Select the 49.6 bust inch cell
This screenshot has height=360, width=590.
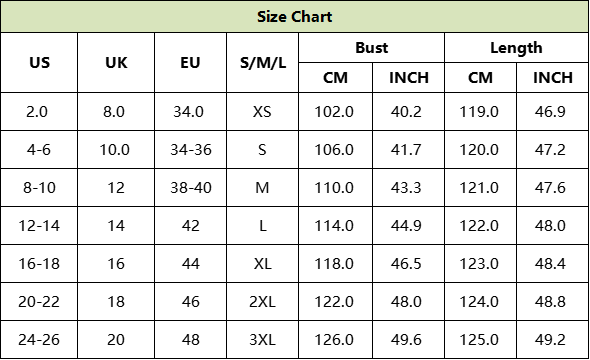[x=408, y=340]
